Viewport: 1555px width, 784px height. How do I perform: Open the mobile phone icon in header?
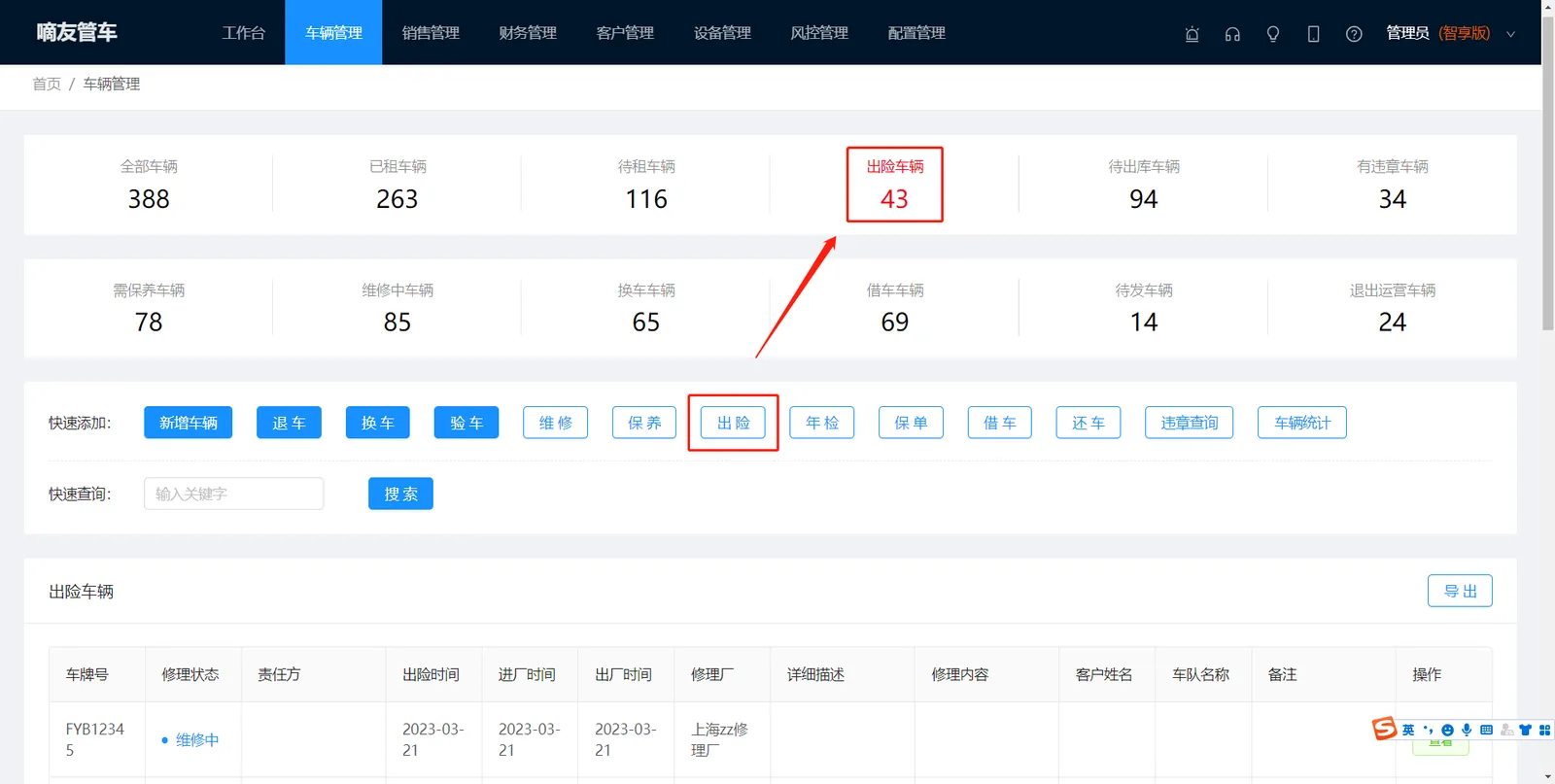1313,34
